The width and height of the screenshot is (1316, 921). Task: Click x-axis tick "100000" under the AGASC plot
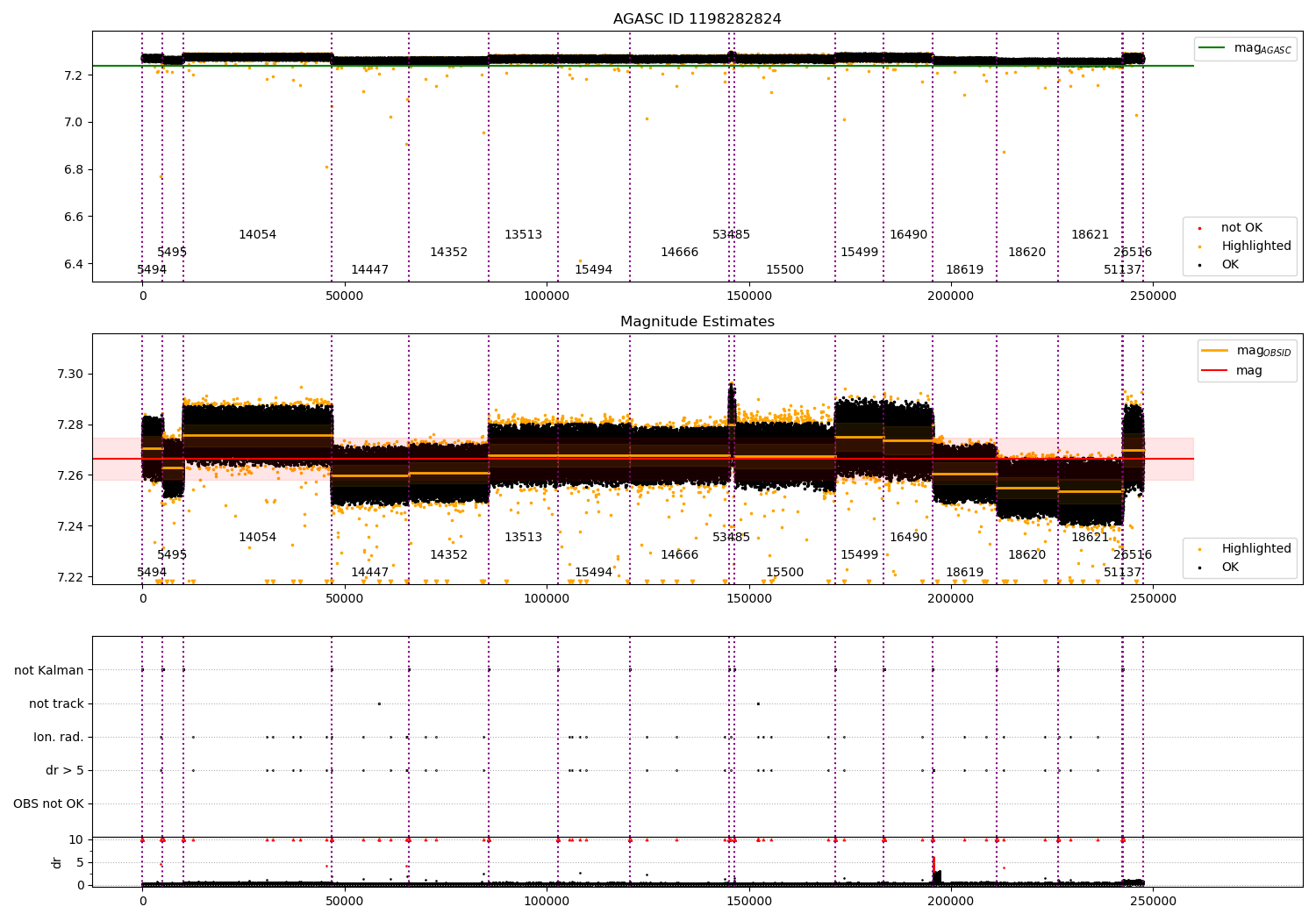(547, 296)
